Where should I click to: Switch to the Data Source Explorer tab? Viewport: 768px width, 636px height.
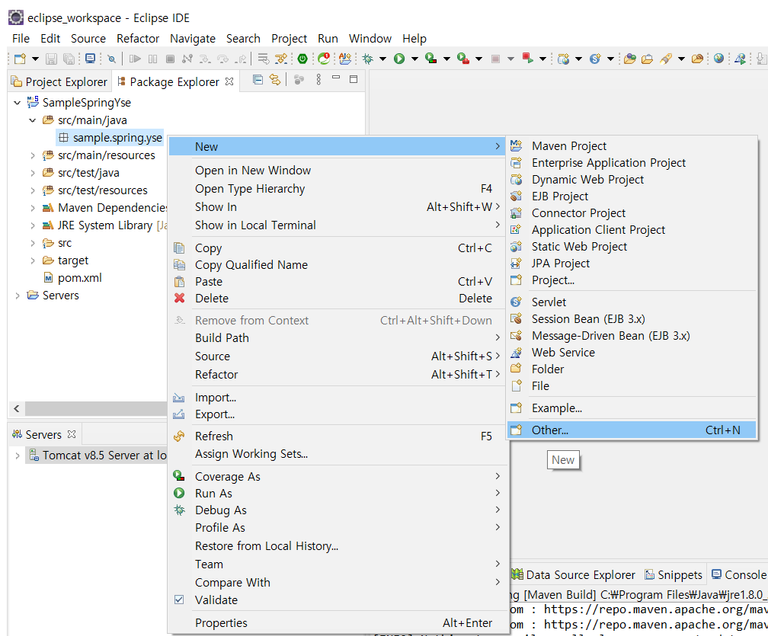point(573,574)
